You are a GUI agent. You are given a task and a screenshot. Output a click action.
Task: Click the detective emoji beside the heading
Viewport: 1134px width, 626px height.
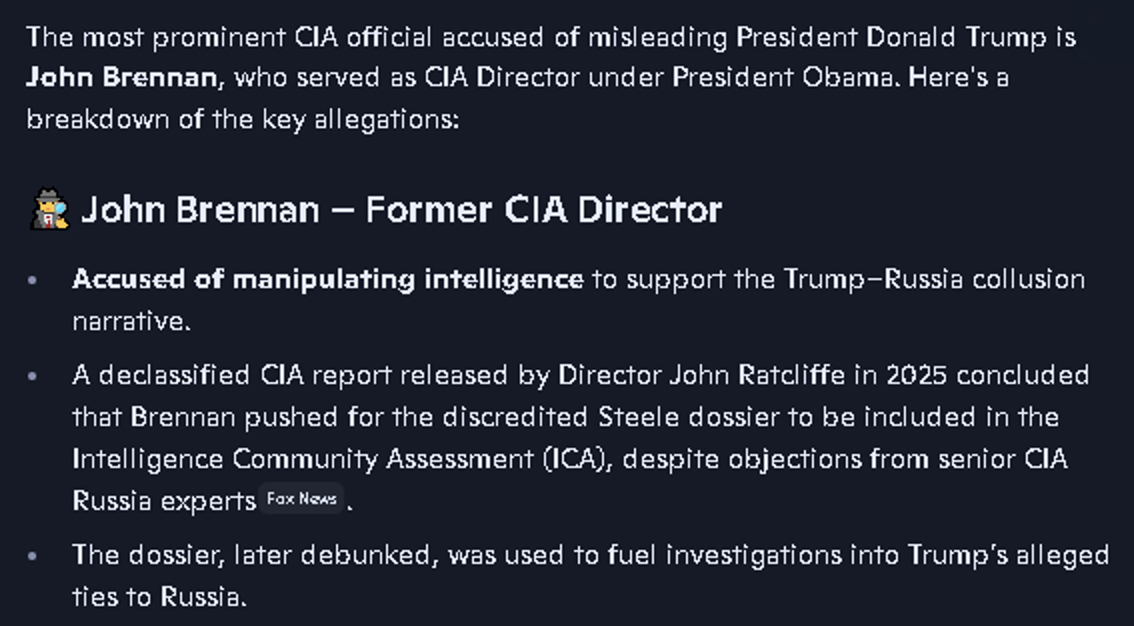48,210
